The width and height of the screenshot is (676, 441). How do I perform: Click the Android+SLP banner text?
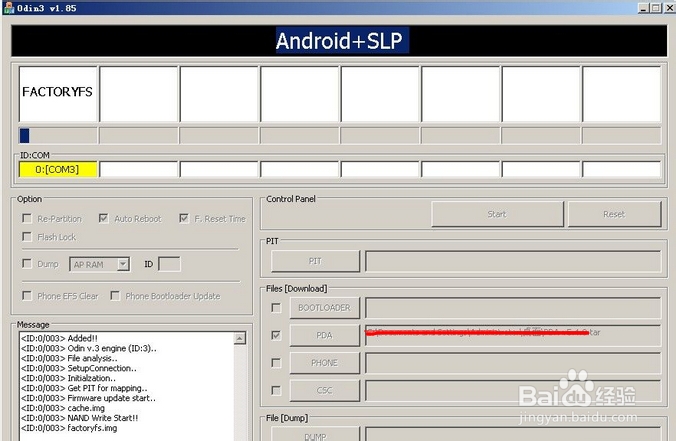click(x=339, y=41)
